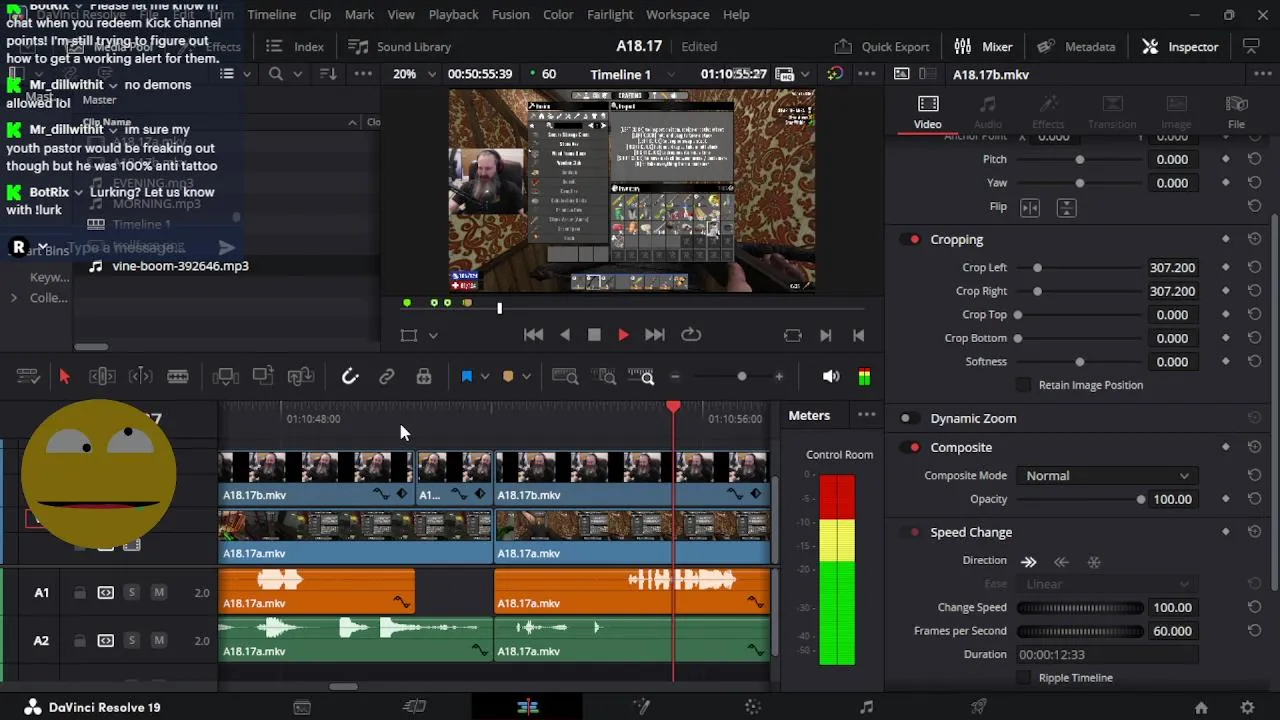1280x720 pixels.
Task: Click the Full Extent Zoom icon
Action: 565,377
